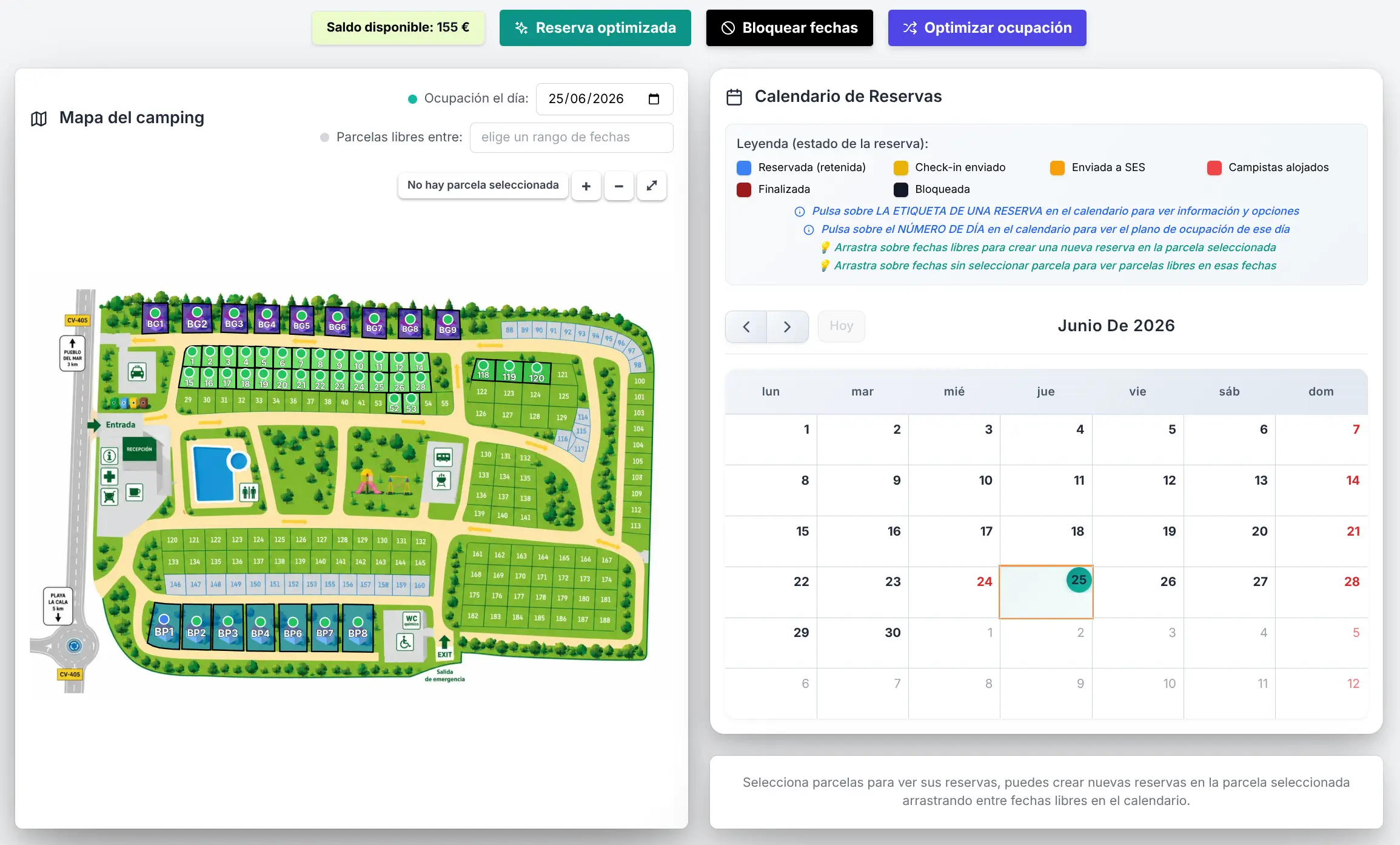Click the Check-in enviado legend swatch
The image size is (1400, 845).
(900, 168)
